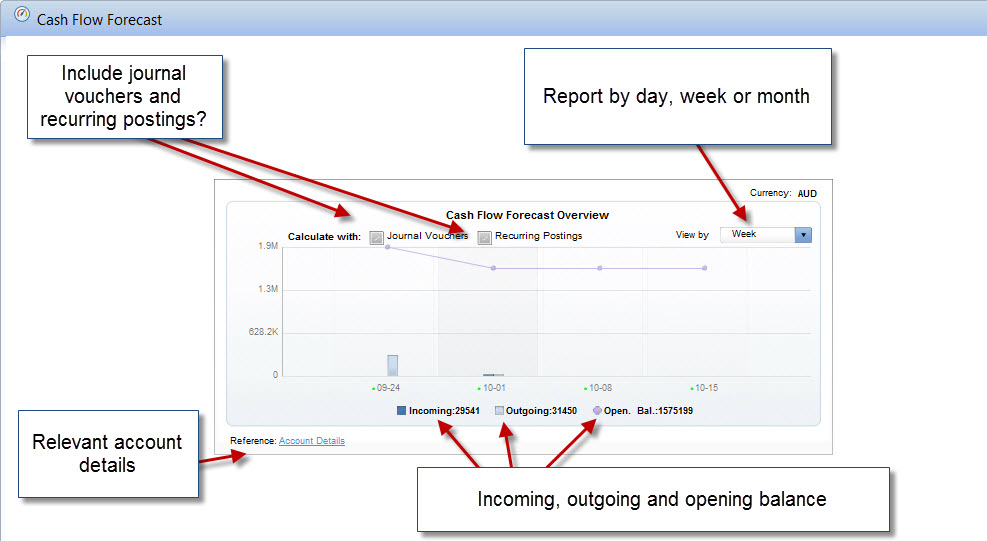Click the Cash Flow Forecast Overview chart title
The image size is (987, 541).
tap(527, 215)
